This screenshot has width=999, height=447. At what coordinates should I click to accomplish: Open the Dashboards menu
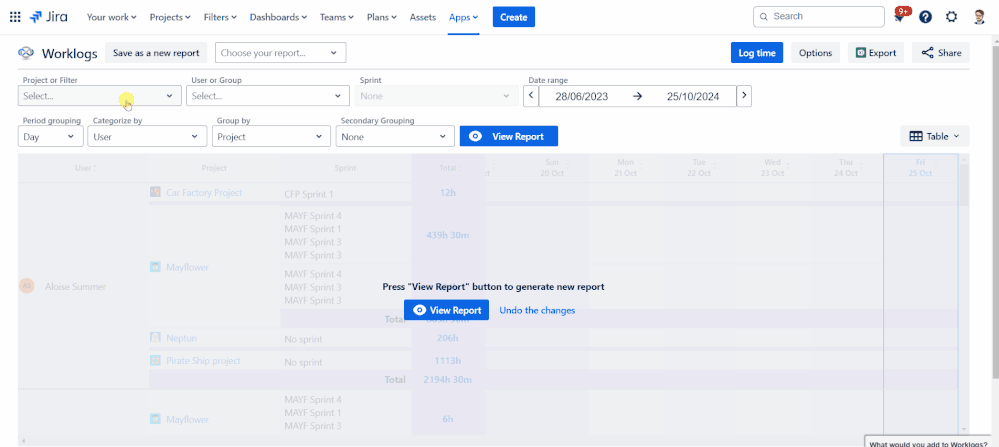pyautogui.click(x=278, y=17)
